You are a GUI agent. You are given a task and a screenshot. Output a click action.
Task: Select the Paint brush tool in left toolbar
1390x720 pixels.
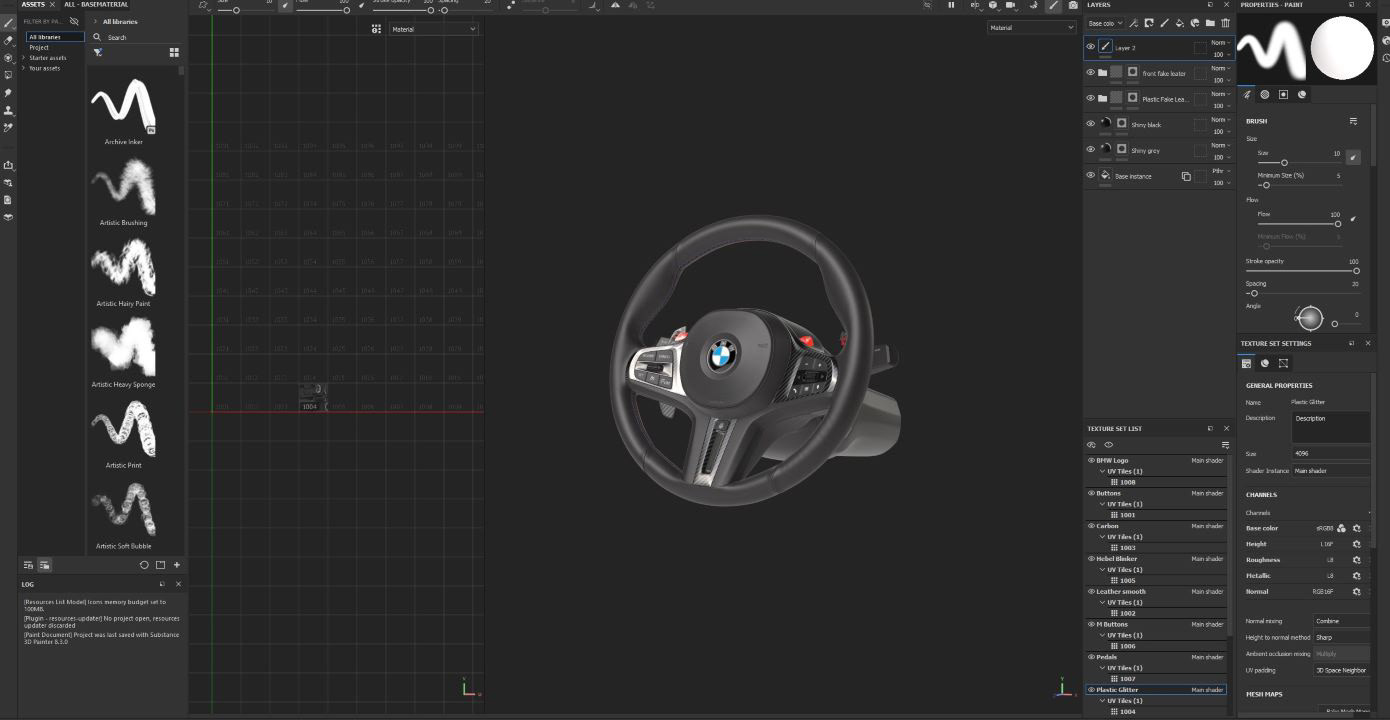[x=9, y=23]
